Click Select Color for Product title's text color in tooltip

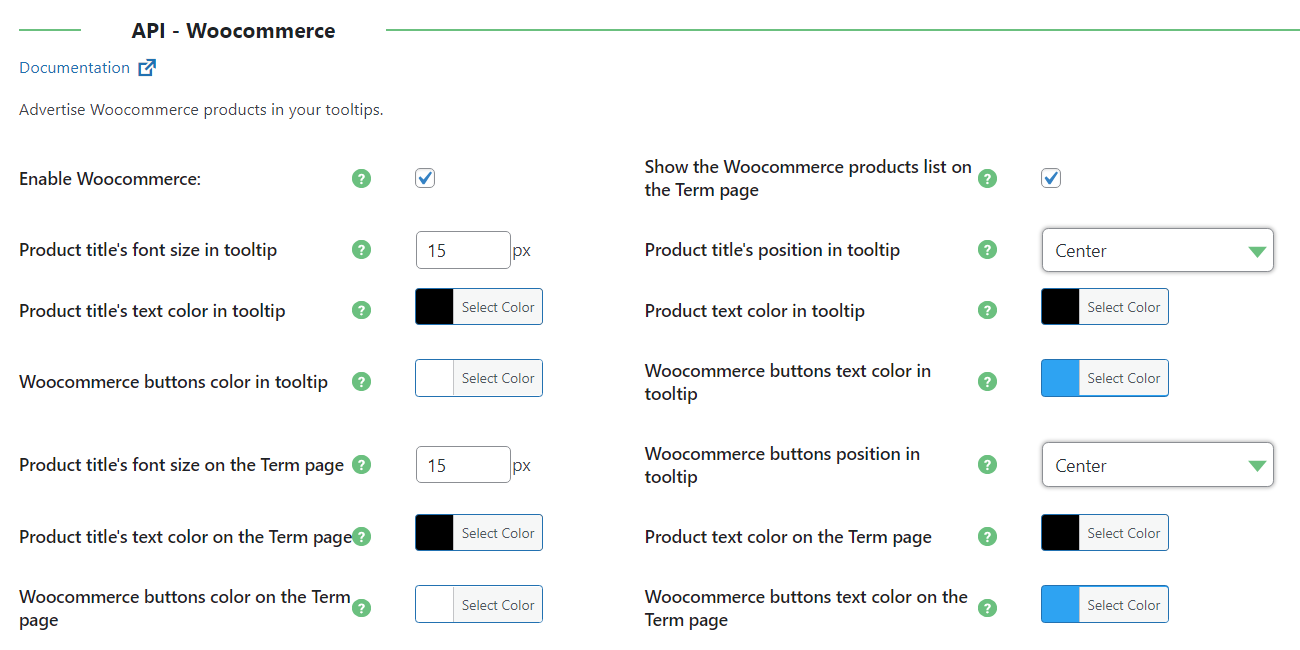498,307
